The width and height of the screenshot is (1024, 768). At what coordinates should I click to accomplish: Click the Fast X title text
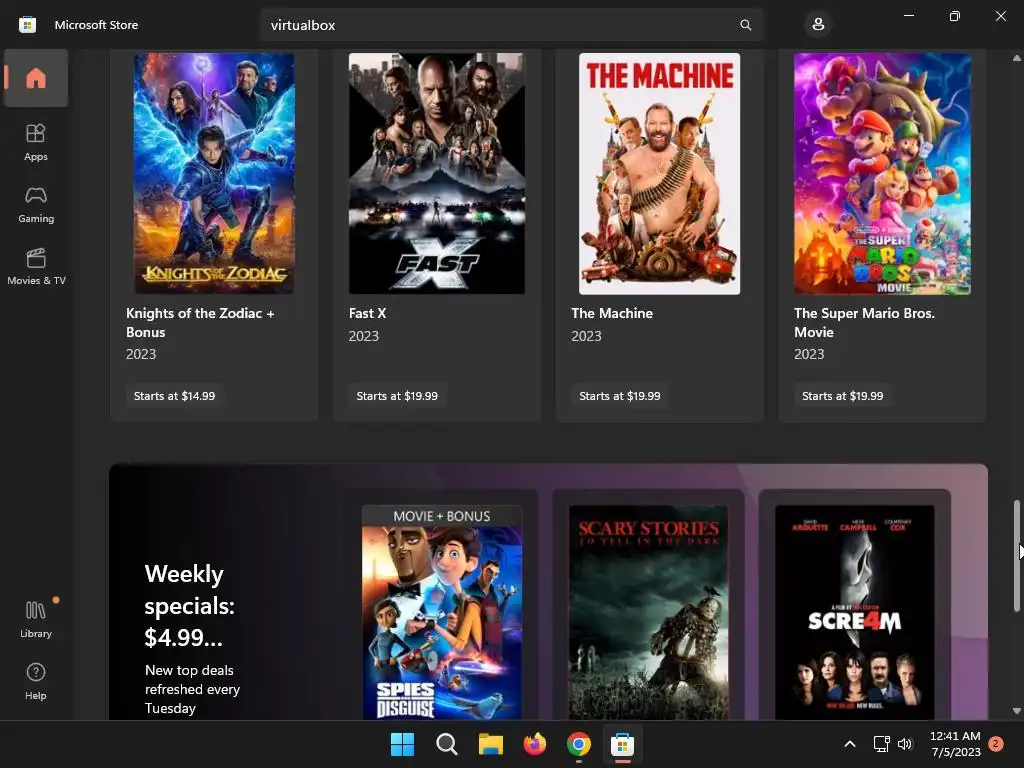[x=368, y=313]
